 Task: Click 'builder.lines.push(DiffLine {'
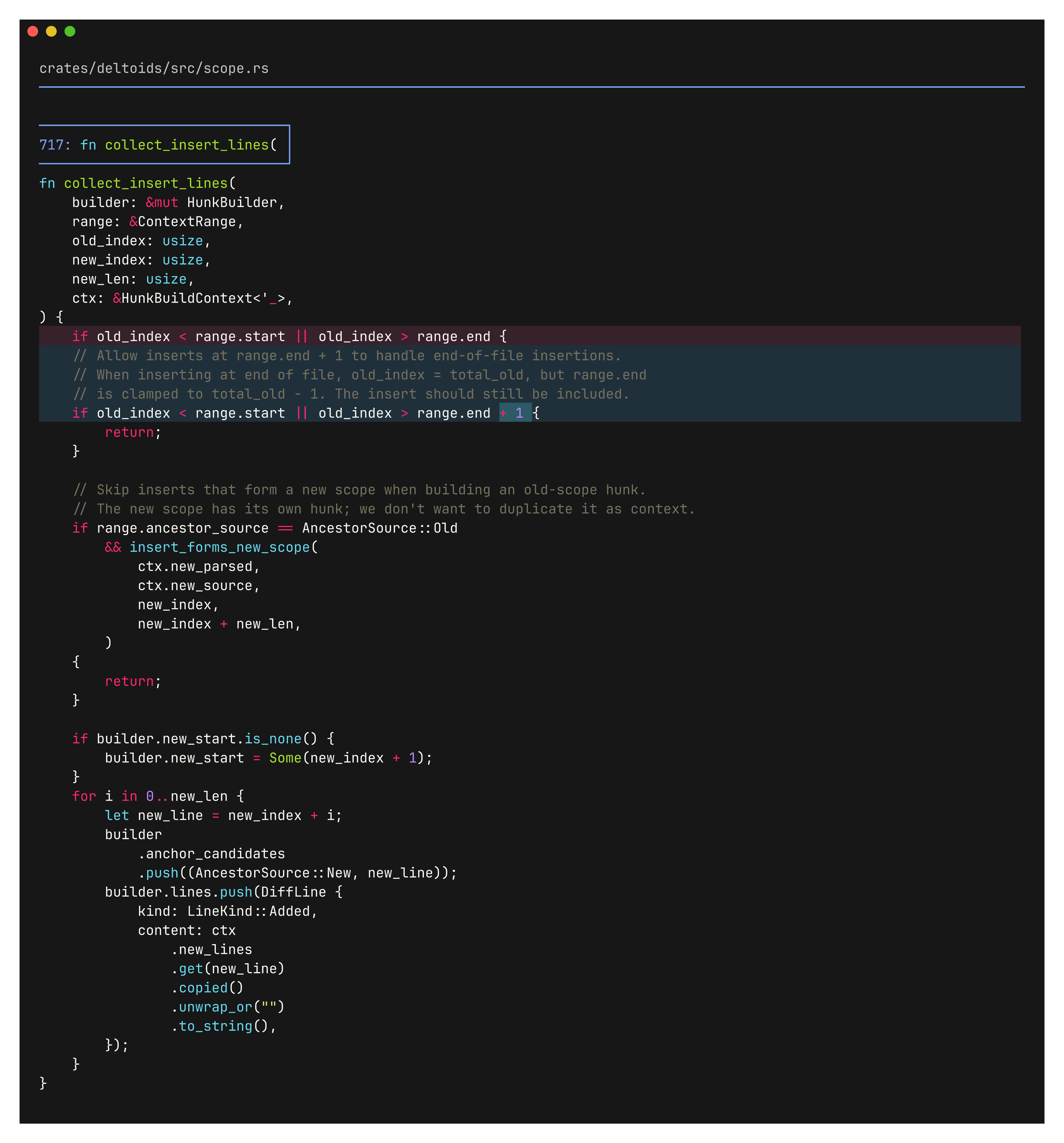(x=224, y=892)
